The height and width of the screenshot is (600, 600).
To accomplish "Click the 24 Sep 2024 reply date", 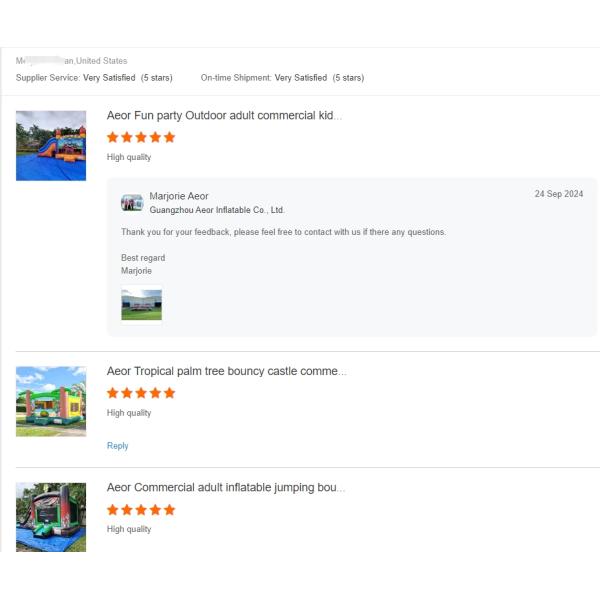I will click(559, 194).
